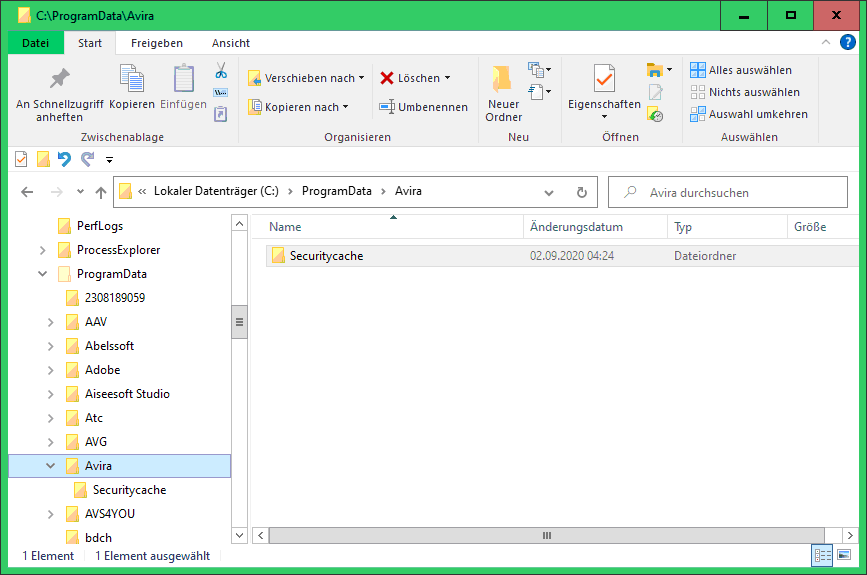Click Verschieben nach

pyautogui.click(x=306, y=78)
